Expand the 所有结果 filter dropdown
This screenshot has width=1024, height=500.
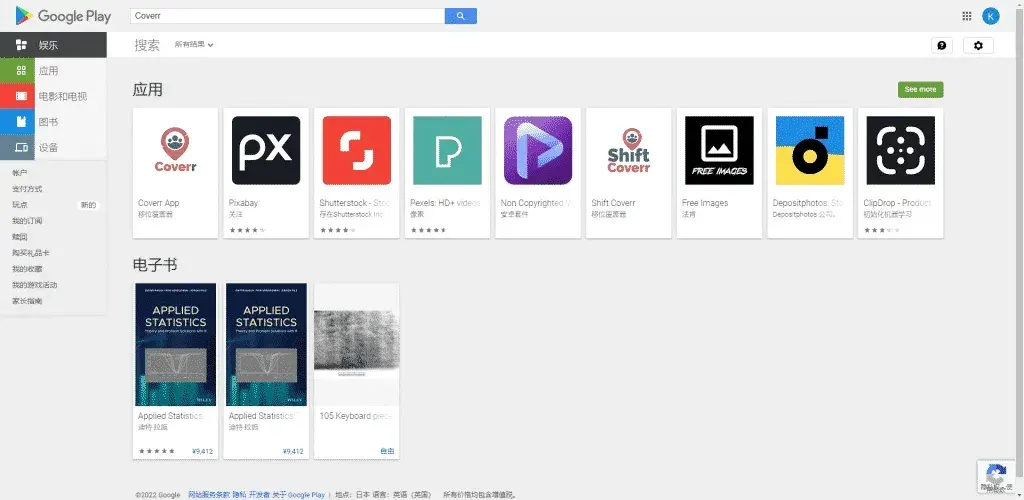pos(194,44)
